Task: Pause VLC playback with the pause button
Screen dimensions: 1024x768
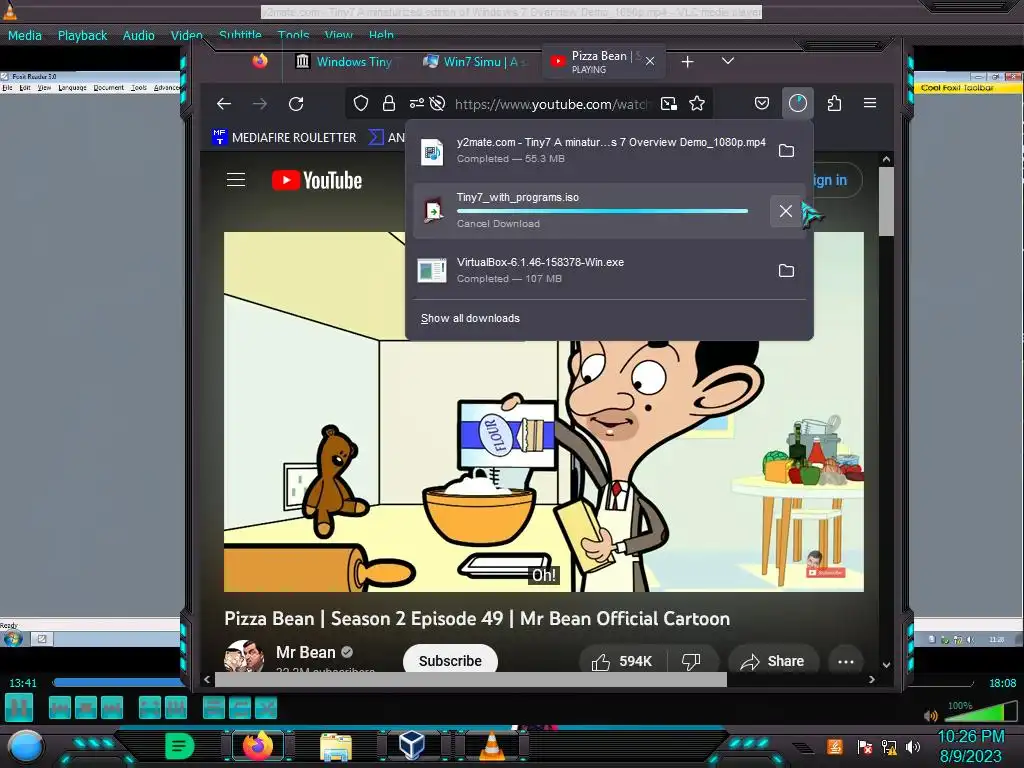Action: 19,707
